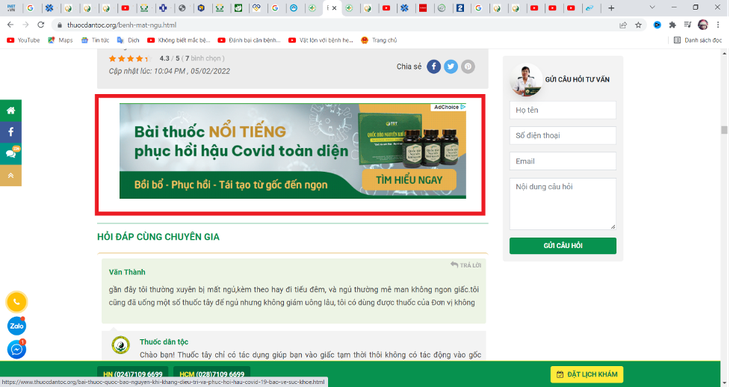The height and width of the screenshot is (387, 730).
Task: Bookmark this page with the star icon
Action: tap(638, 25)
